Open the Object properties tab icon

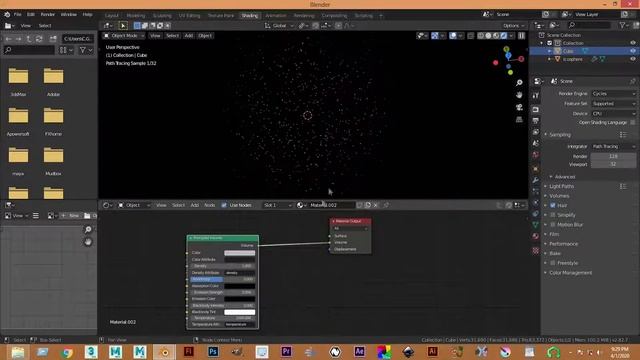click(536, 169)
